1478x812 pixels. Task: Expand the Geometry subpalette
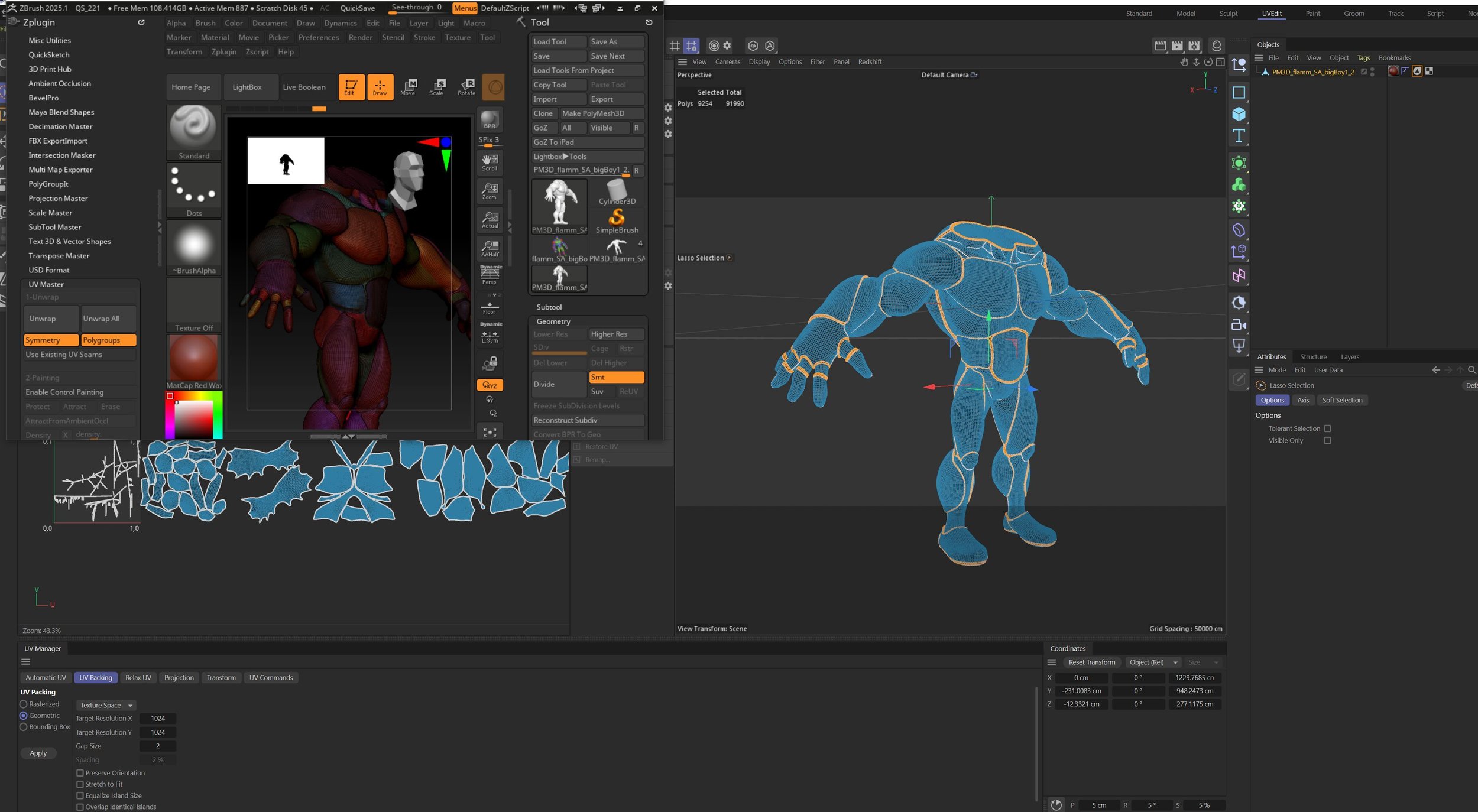coord(553,321)
